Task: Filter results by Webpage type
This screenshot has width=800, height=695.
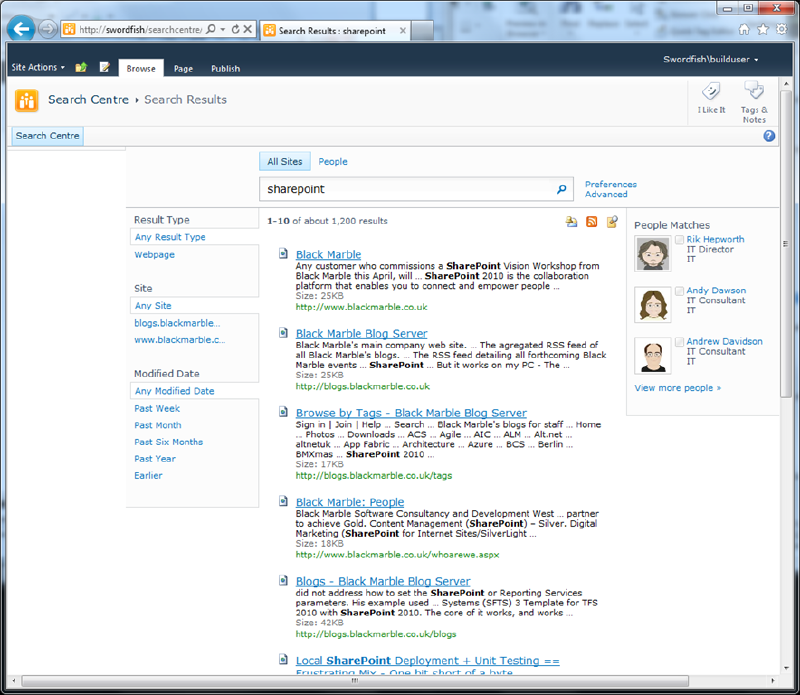Action: coord(155,255)
